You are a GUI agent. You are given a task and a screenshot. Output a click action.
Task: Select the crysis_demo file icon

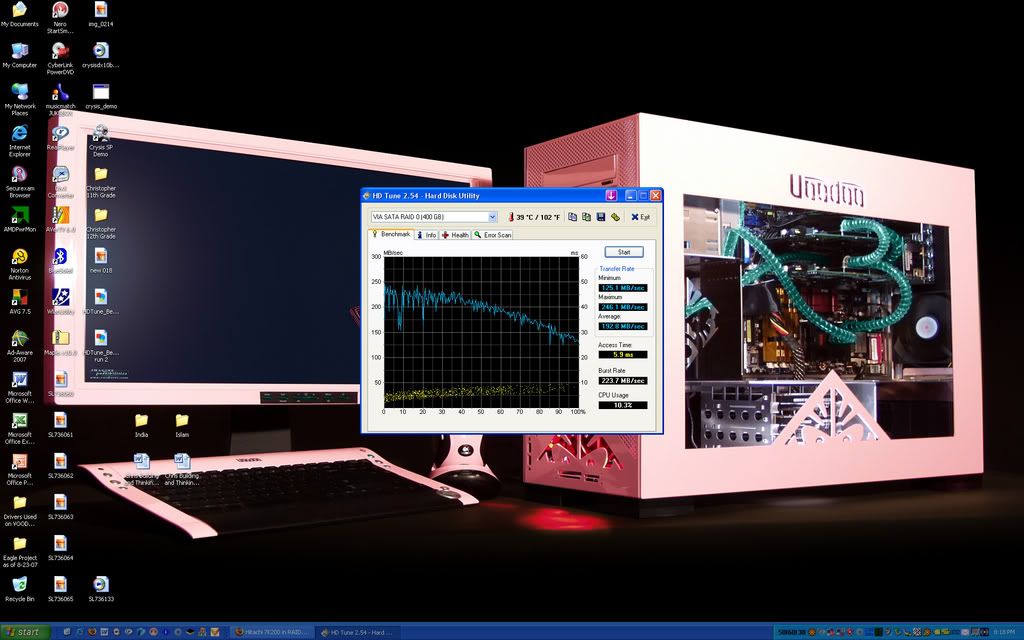101,97
